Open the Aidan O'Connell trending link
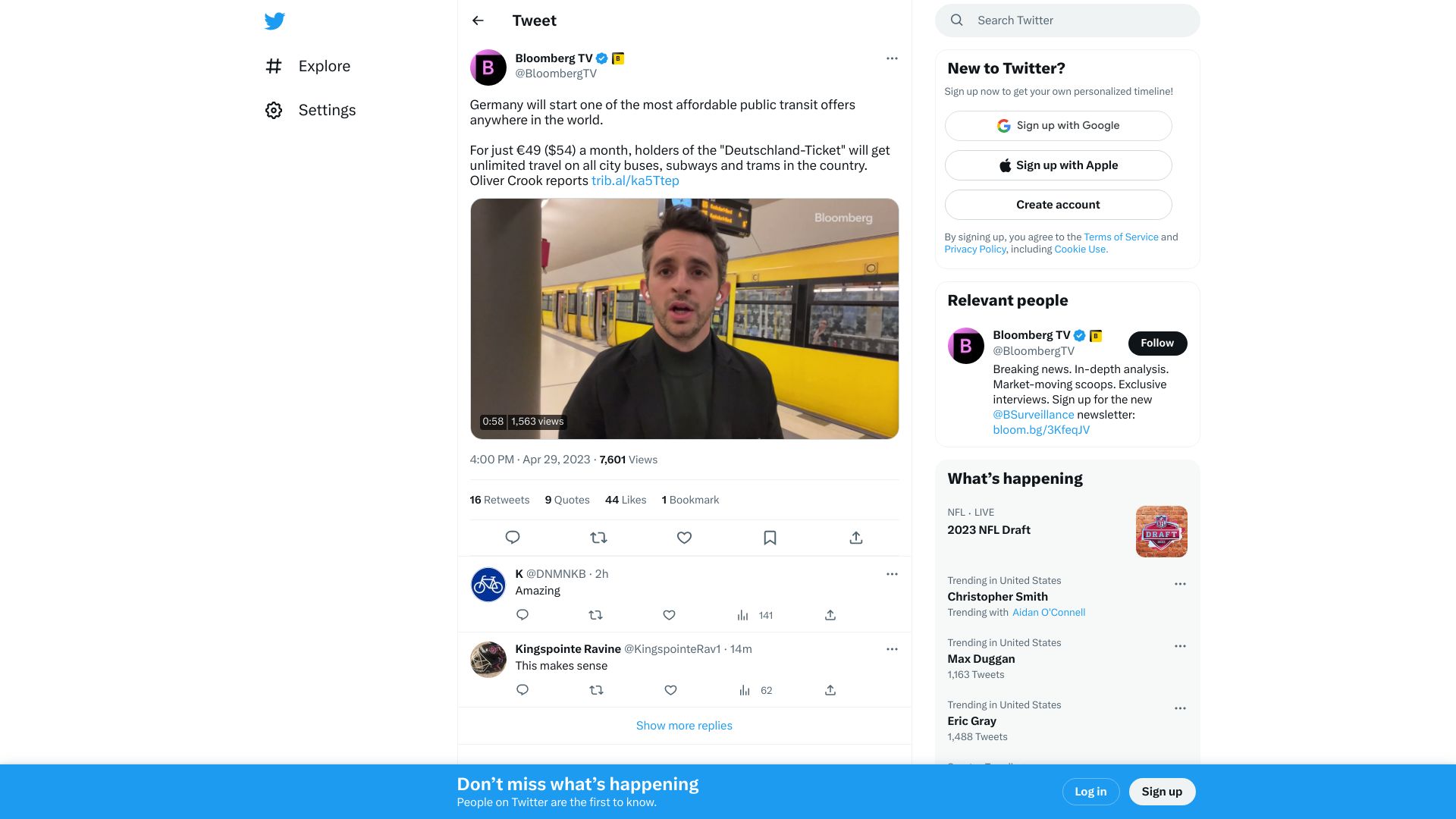The height and width of the screenshot is (819, 1456). pos(1049,613)
